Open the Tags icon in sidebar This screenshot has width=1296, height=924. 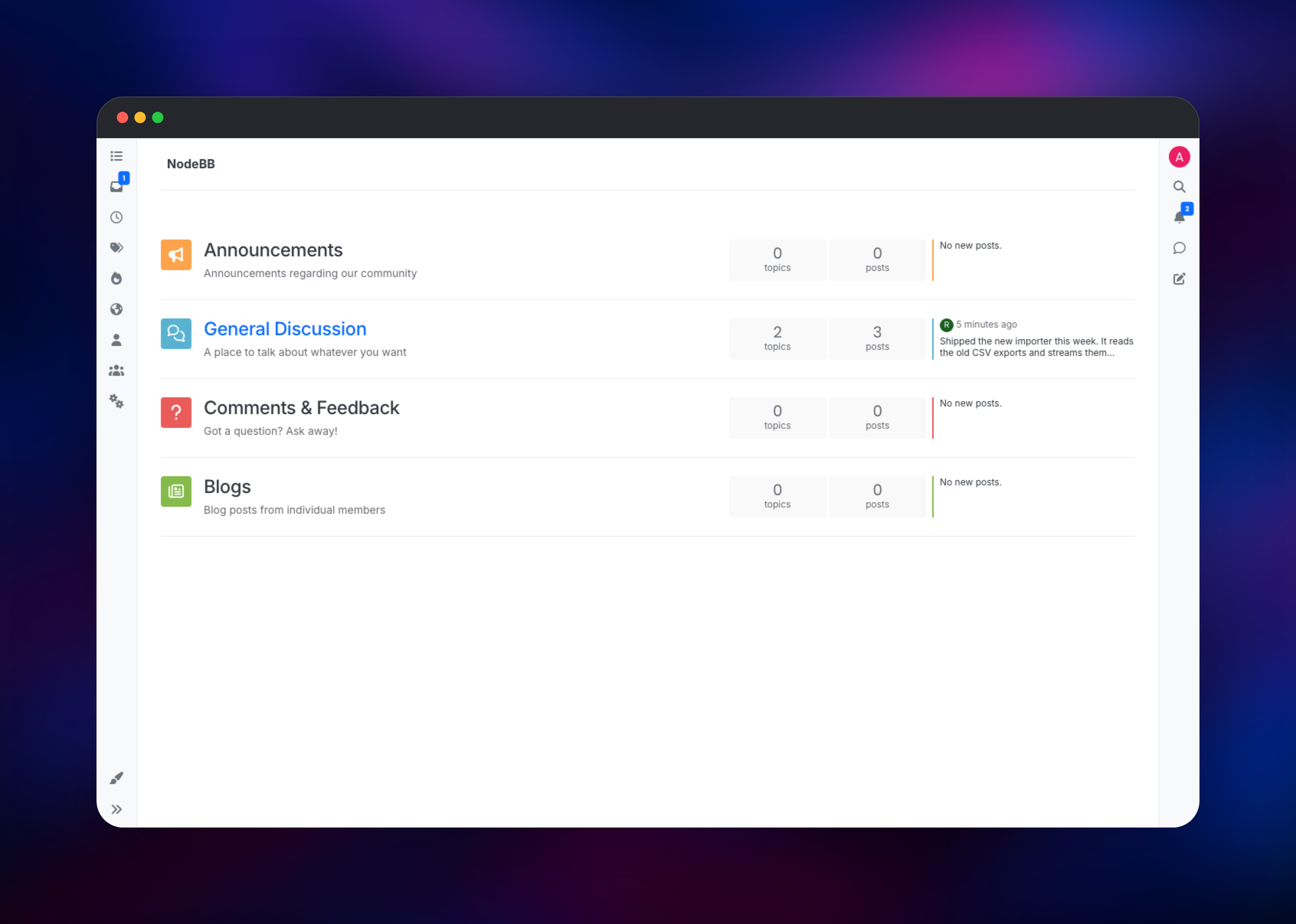tap(117, 247)
